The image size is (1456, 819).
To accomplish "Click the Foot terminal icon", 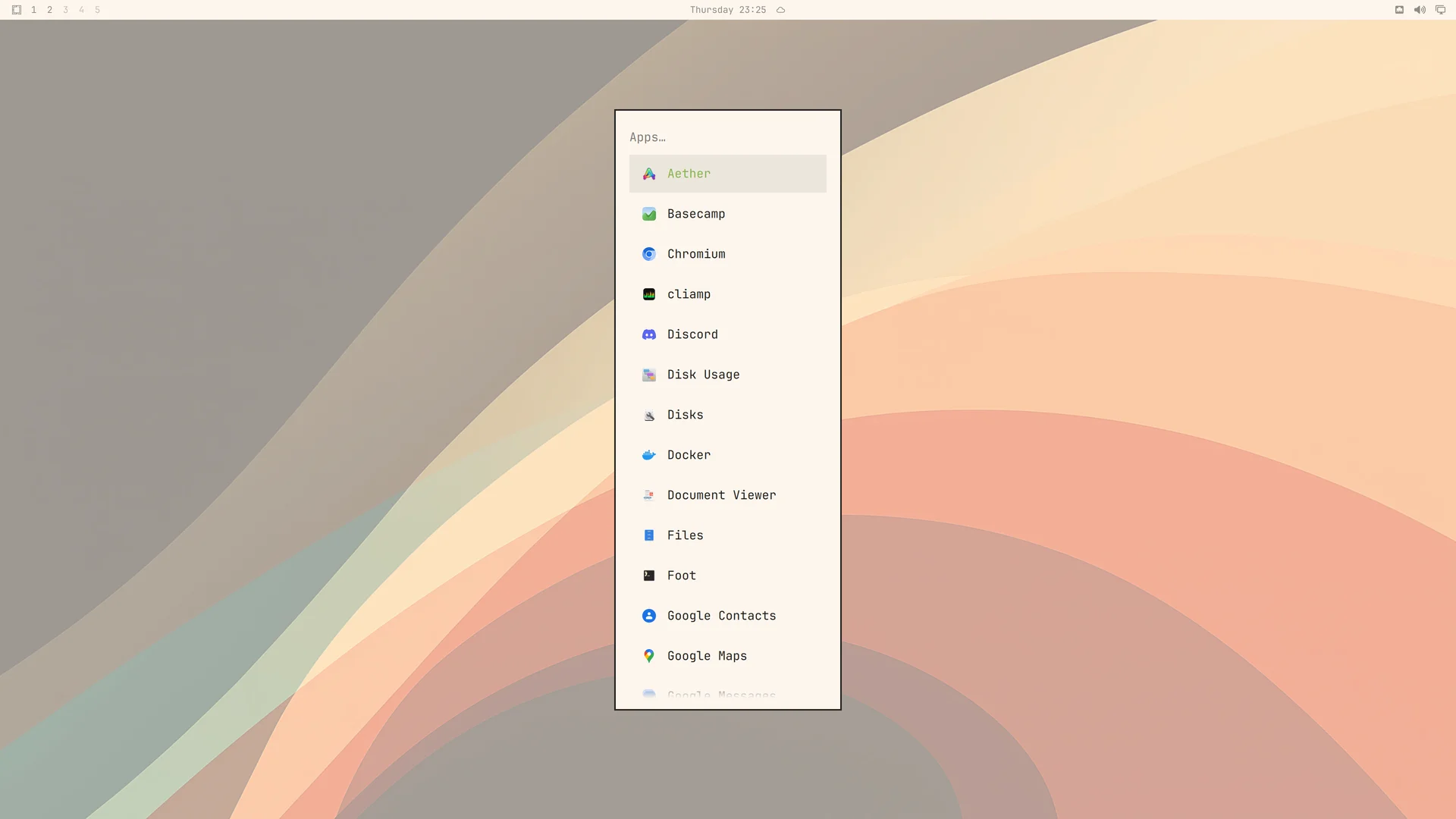I will tap(649, 576).
